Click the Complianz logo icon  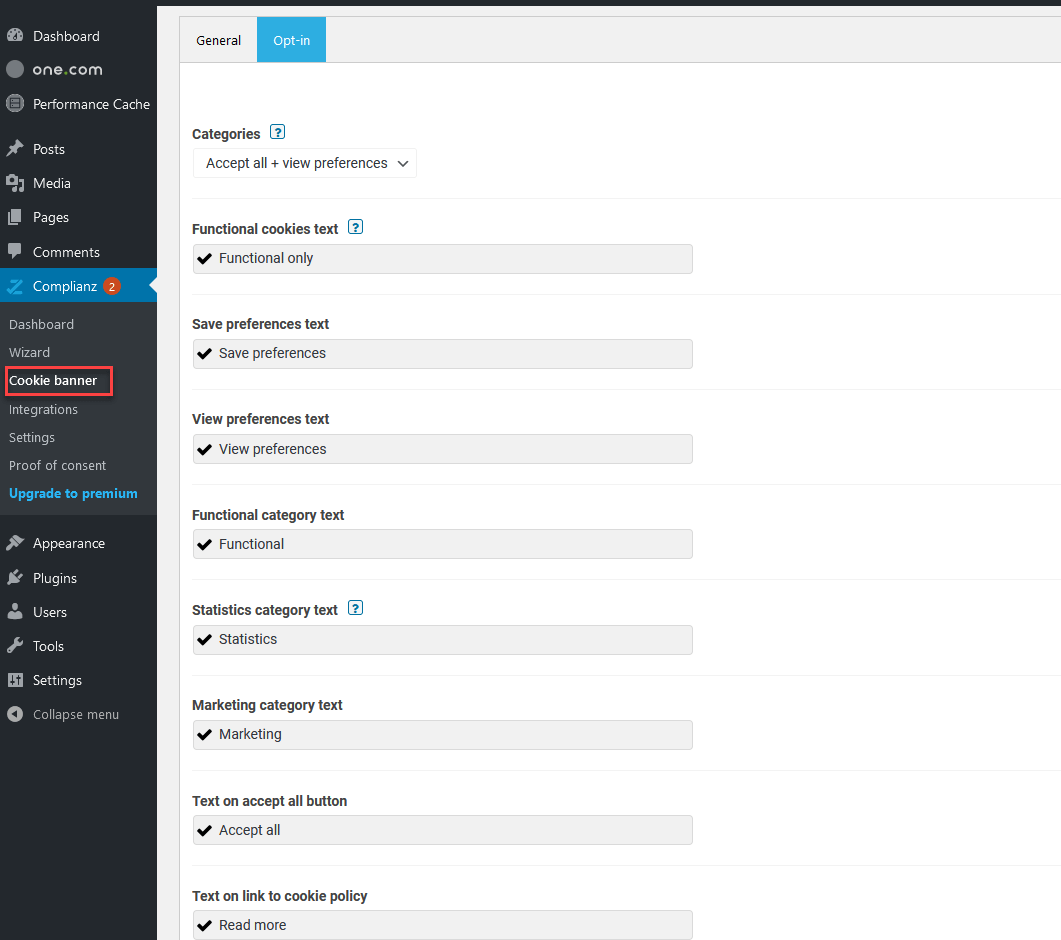click(15, 286)
